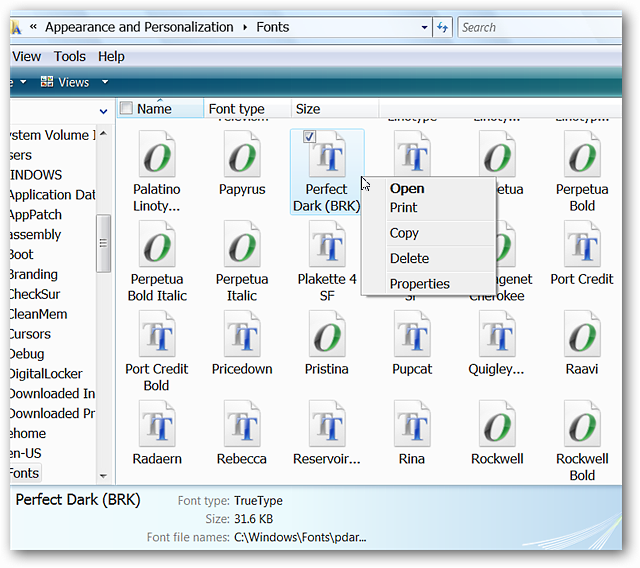Sort by the Size column header

pos(335,109)
